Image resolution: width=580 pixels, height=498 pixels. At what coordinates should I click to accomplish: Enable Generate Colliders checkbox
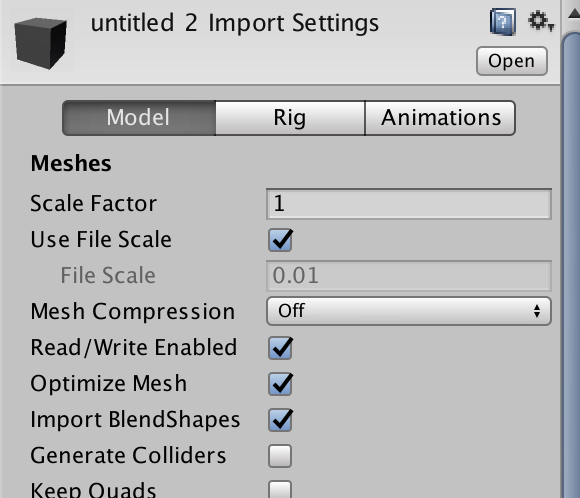coord(280,456)
